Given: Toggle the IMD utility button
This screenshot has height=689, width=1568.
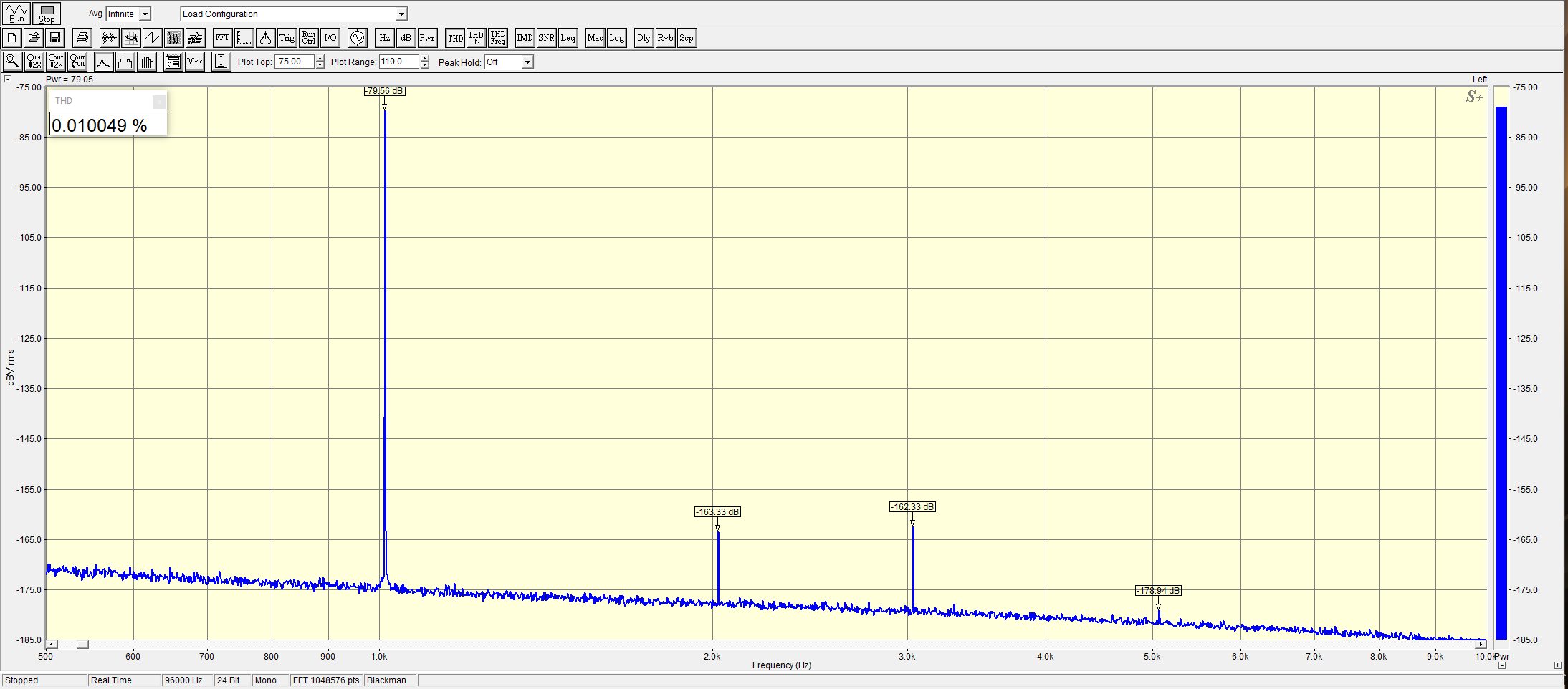Looking at the screenshot, I should click(525, 38).
